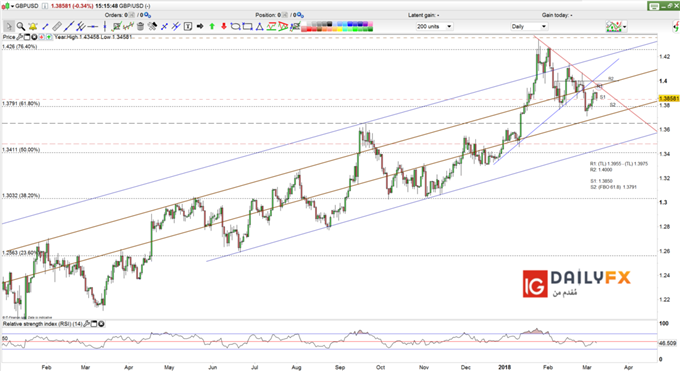Click the window icon in RSI panel

pyautogui.click(x=94, y=324)
